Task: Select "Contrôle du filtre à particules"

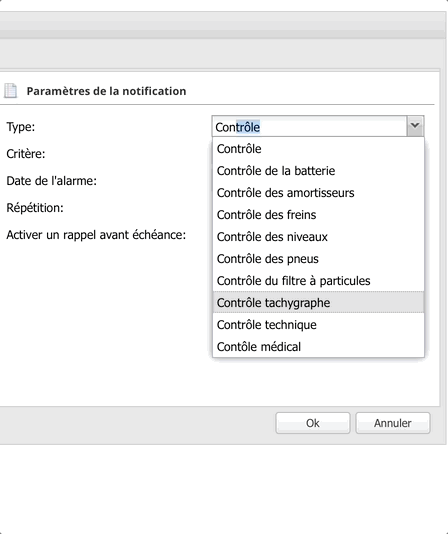Action: point(318,281)
